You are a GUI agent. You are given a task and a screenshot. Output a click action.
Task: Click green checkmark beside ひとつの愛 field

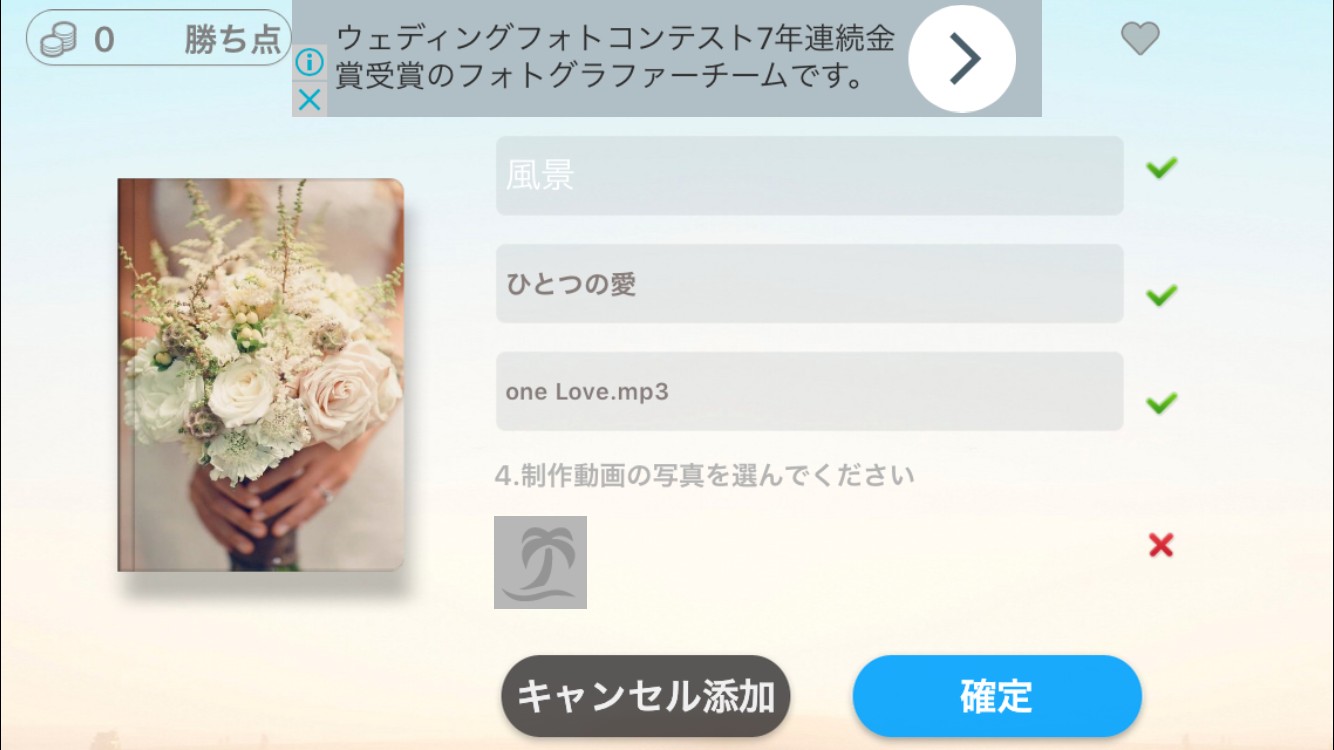[x=1161, y=295]
